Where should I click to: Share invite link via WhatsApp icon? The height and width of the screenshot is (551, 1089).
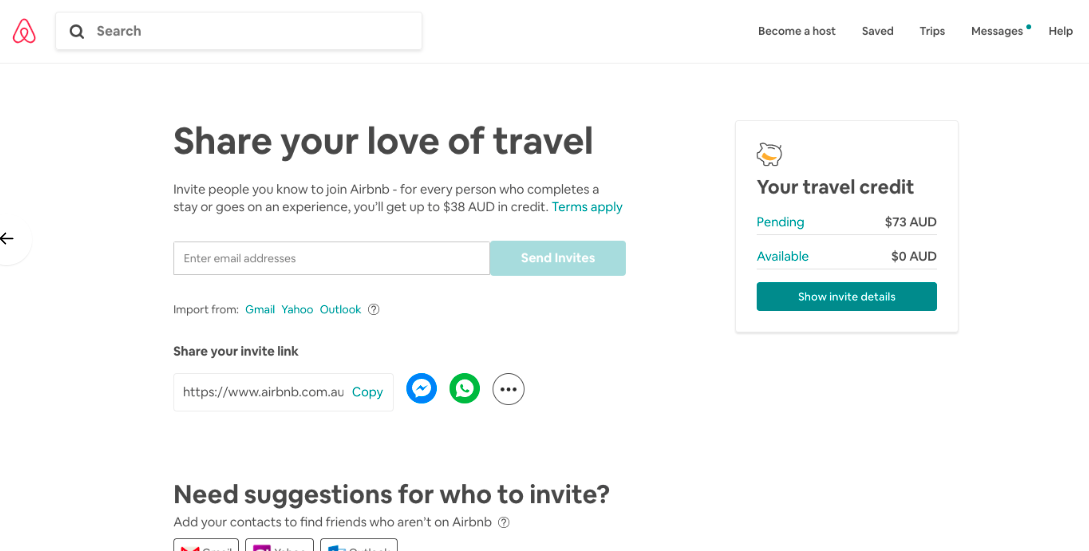point(465,388)
